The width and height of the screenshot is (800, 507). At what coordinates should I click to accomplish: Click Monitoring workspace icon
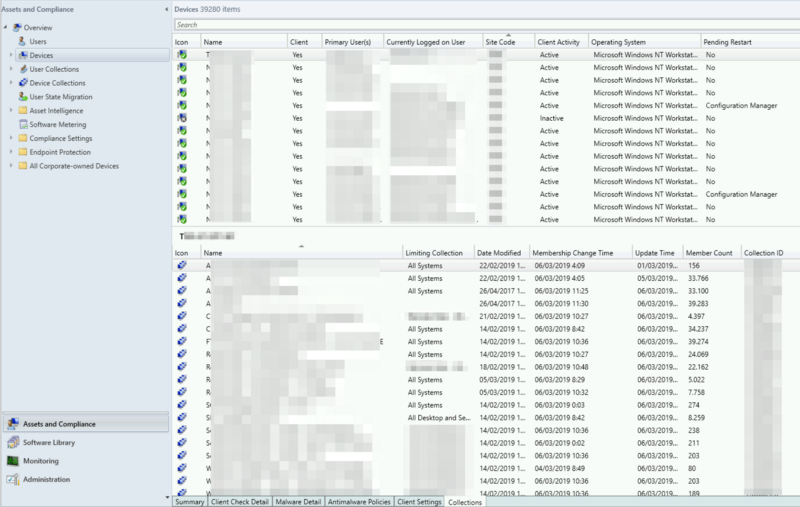pos(13,461)
